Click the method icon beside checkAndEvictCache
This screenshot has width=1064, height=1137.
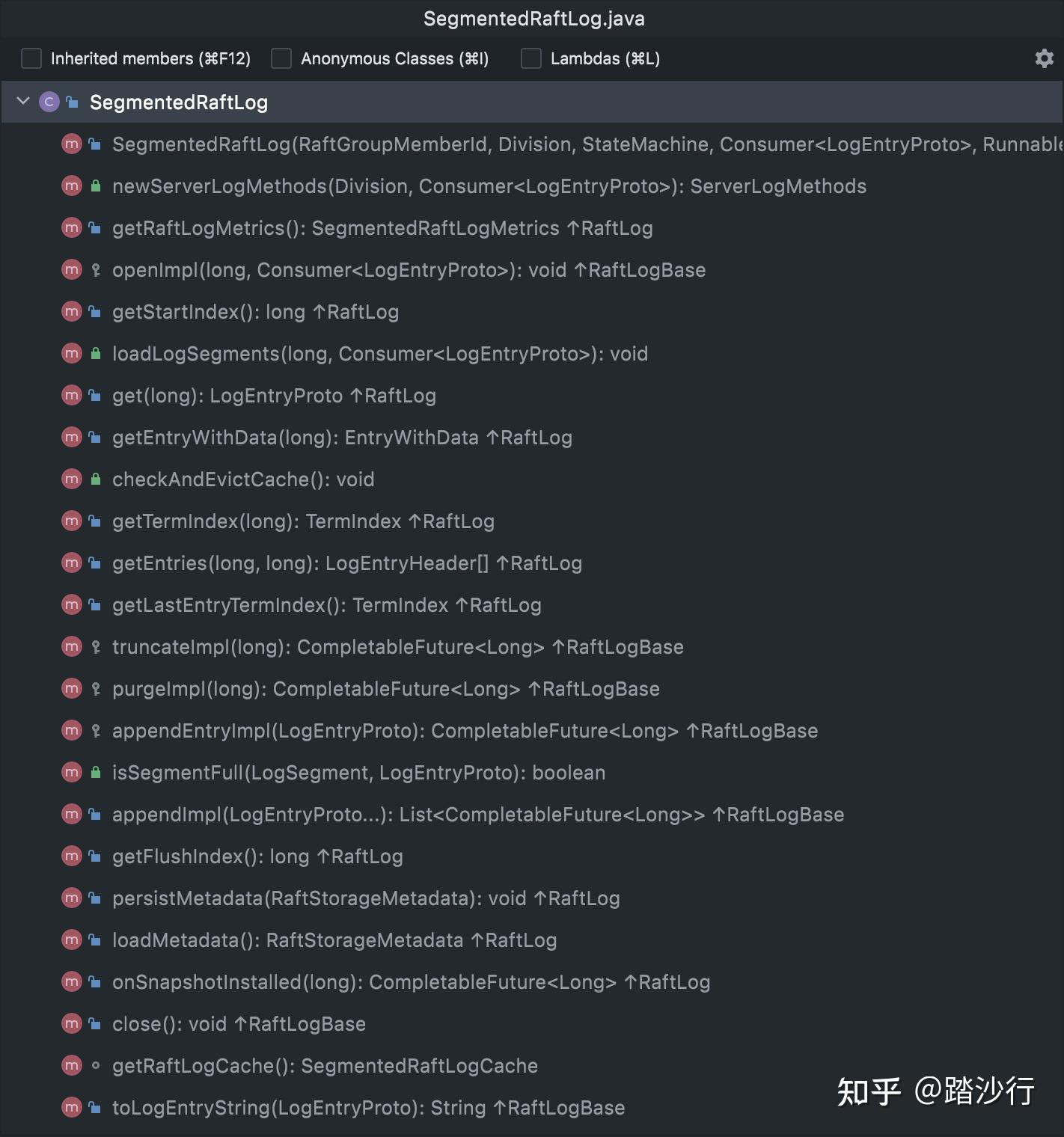[x=71, y=479]
